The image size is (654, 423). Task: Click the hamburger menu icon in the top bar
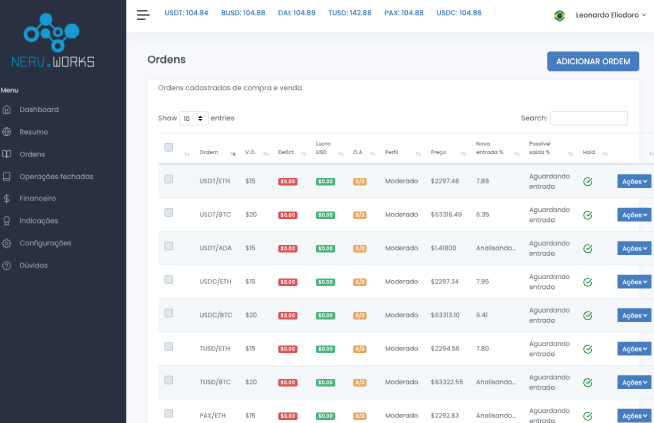pos(143,15)
